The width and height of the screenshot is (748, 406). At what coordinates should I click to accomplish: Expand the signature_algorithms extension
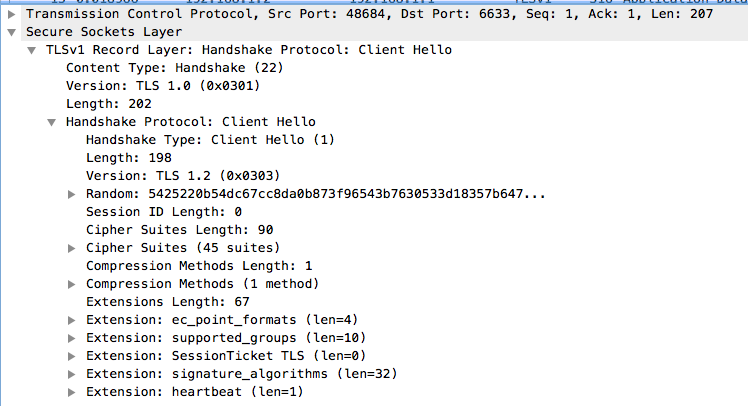point(71,374)
